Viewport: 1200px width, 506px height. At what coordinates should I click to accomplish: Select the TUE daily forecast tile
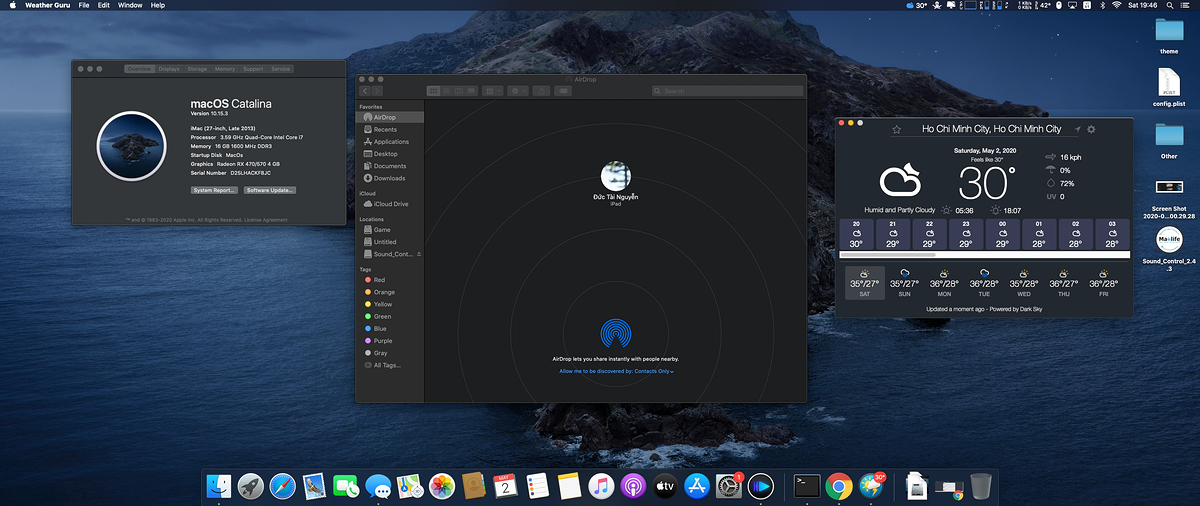pos(984,283)
